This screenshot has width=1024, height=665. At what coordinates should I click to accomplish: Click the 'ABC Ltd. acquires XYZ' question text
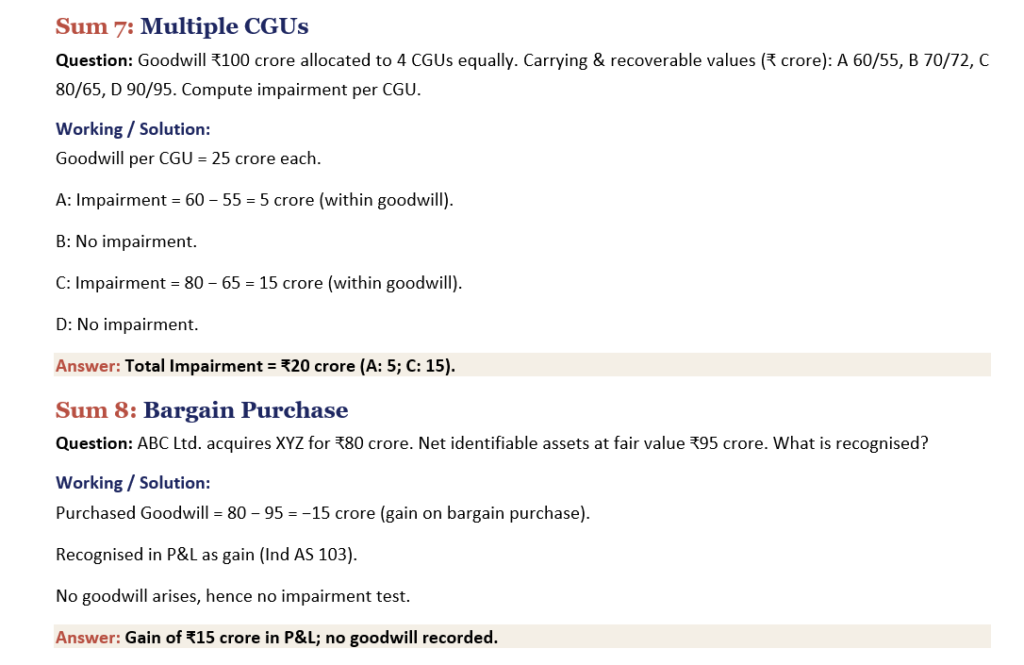(532, 444)
